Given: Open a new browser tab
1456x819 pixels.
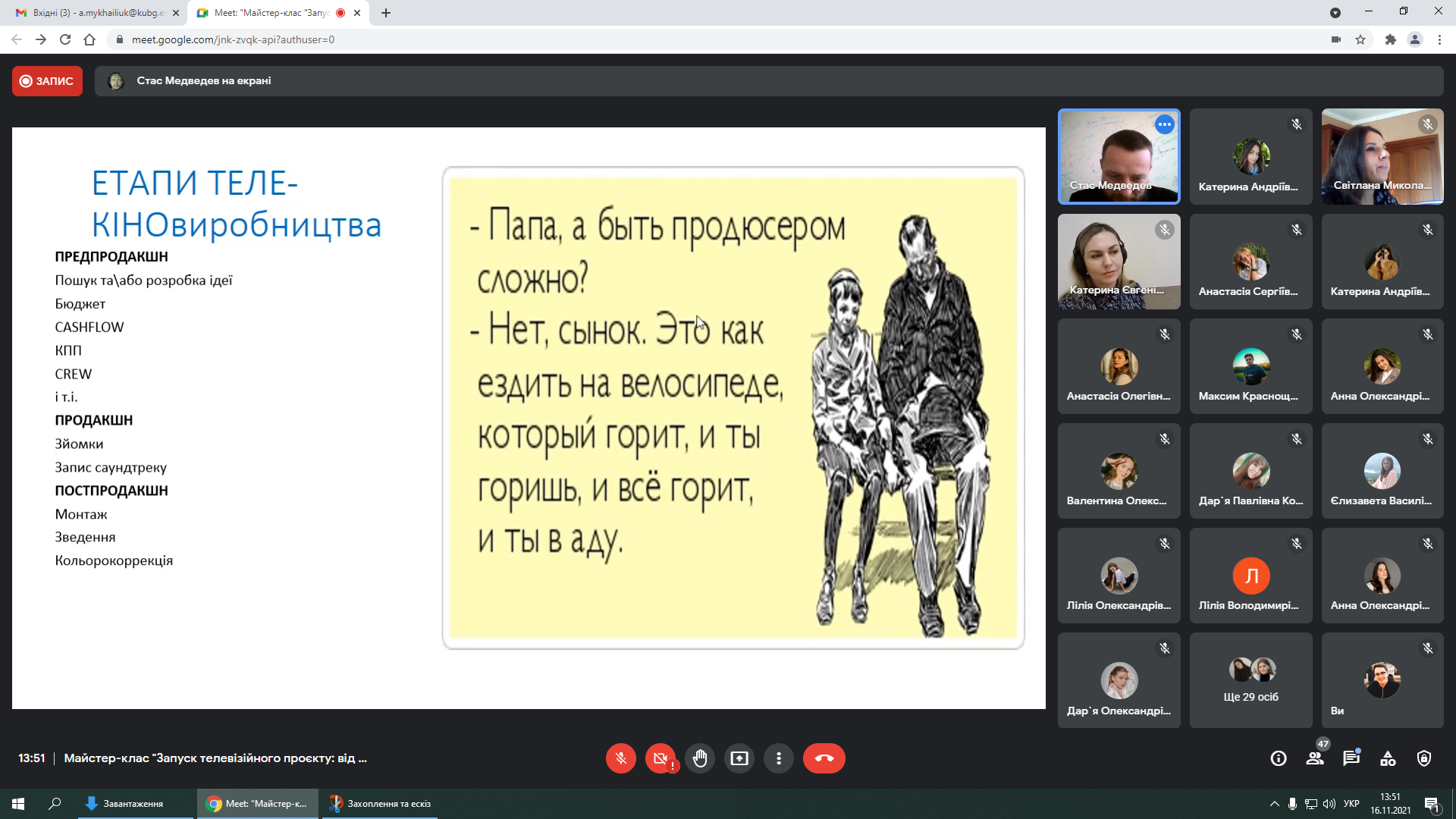Looking at the screenshot, I should [x=386, y=13].
